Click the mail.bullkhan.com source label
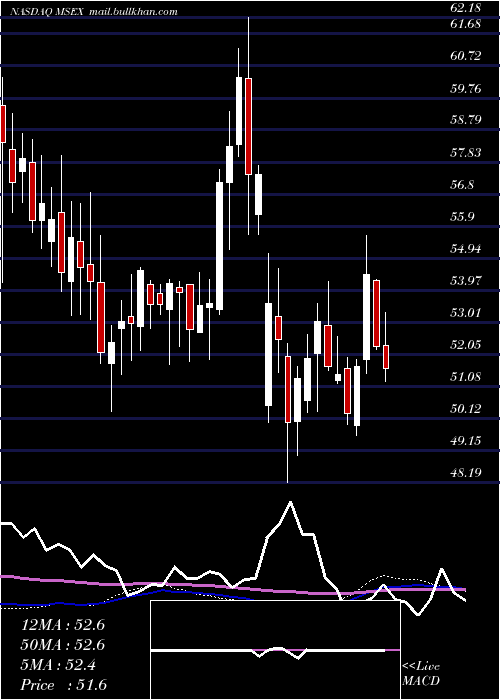The height and width of the screenshot is (700, 500). [x=133, y=12]
